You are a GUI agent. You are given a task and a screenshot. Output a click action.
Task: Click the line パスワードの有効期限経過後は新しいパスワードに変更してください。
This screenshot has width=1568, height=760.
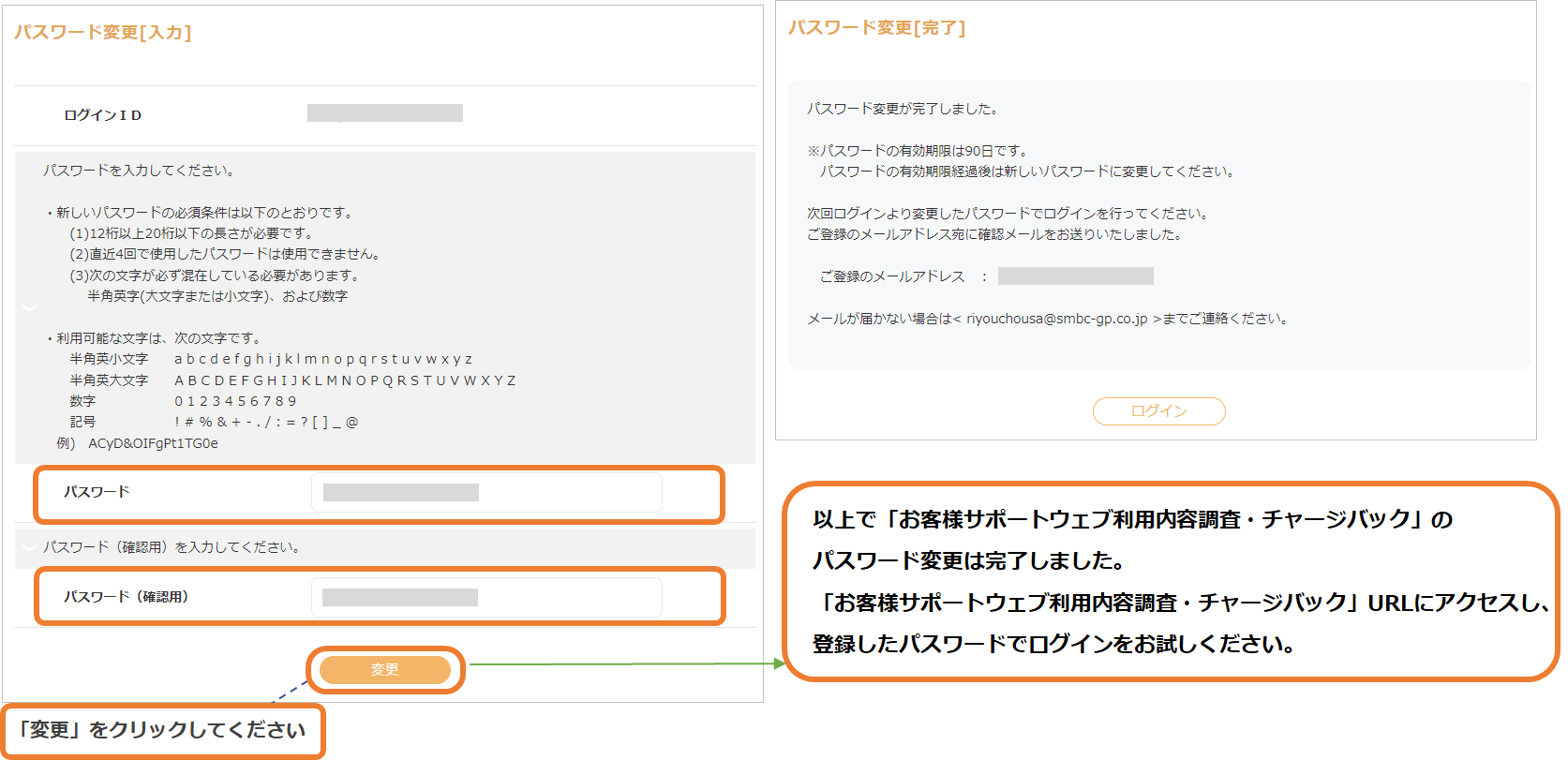[1027, 171]
